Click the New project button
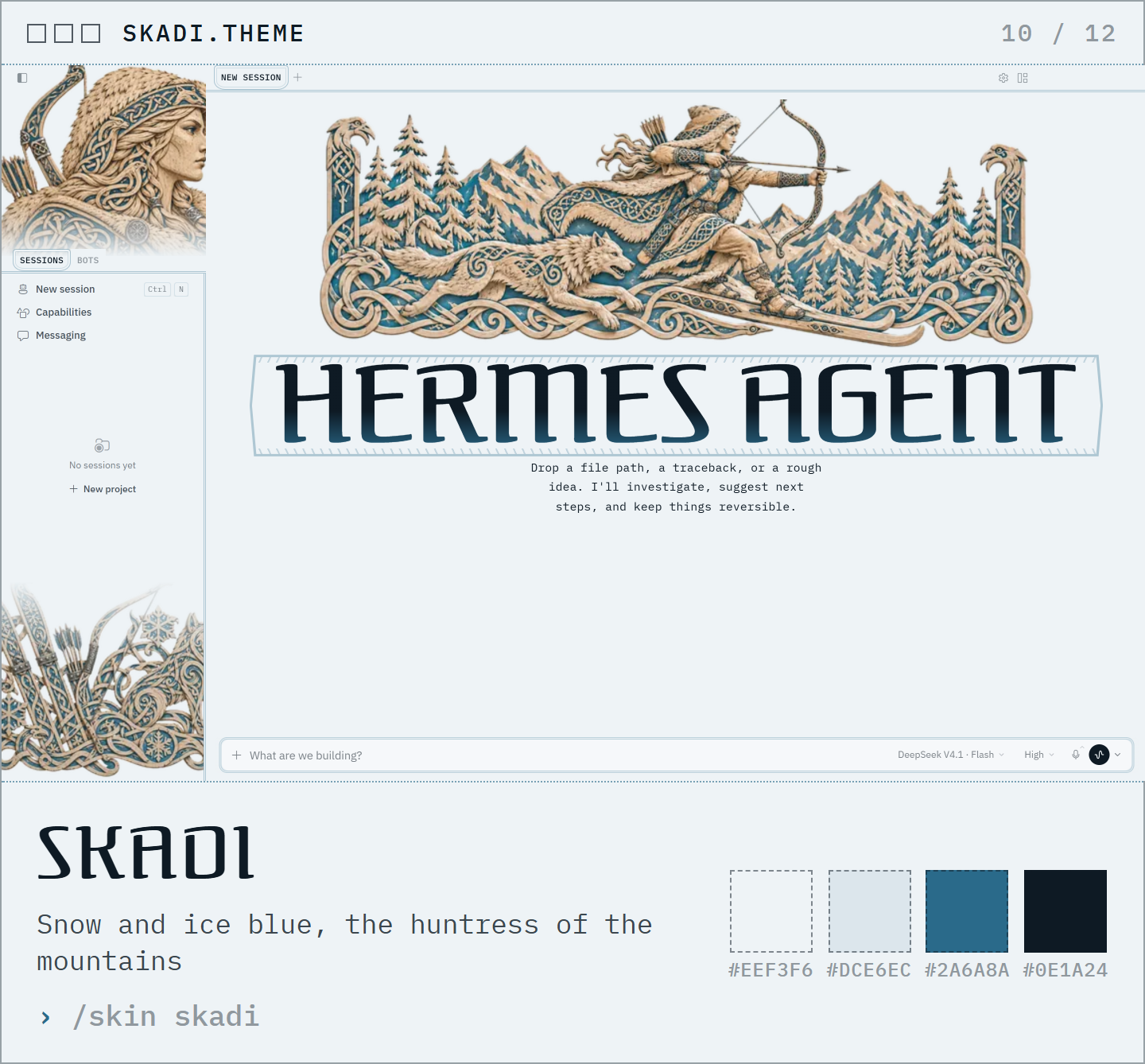The height and width of the screenshot is (1064, 1145). [103, 489]
